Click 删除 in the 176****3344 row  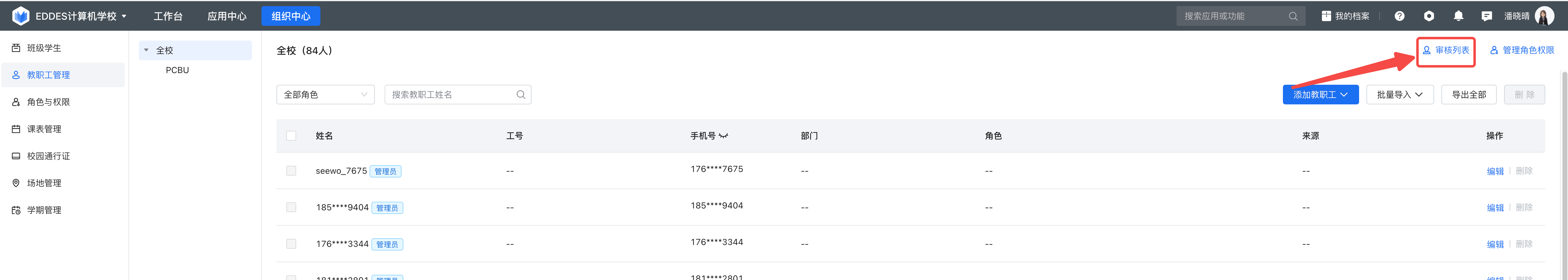coord(1523,244)
